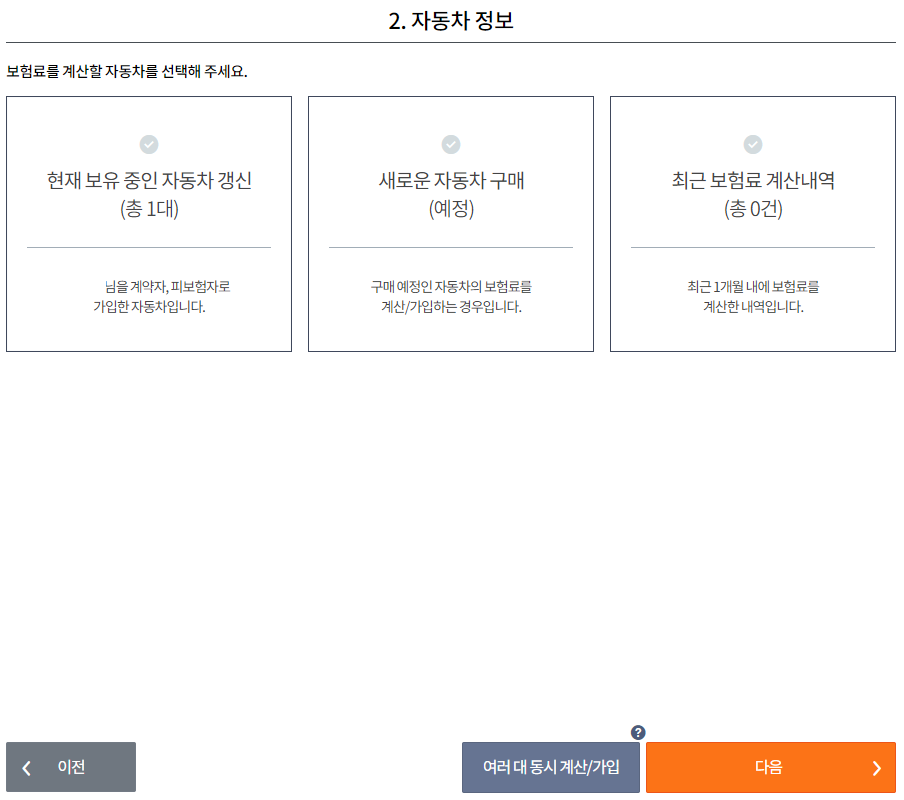Click the '(총 1대)' count text
Viewport: 904px width, 800px height.
point(149,209)
